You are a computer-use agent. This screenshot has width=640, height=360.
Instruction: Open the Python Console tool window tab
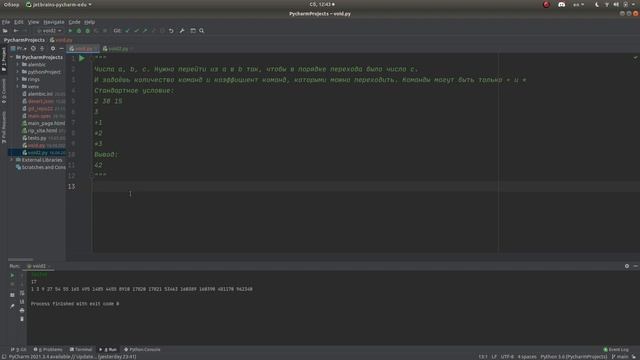[142, 349]
